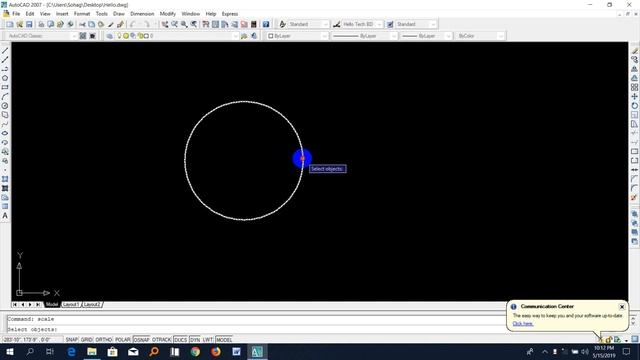This screenshot has width=640, height=360.
Task: Click the coordinates display in status bar
Action: click(x=32, y=340)
